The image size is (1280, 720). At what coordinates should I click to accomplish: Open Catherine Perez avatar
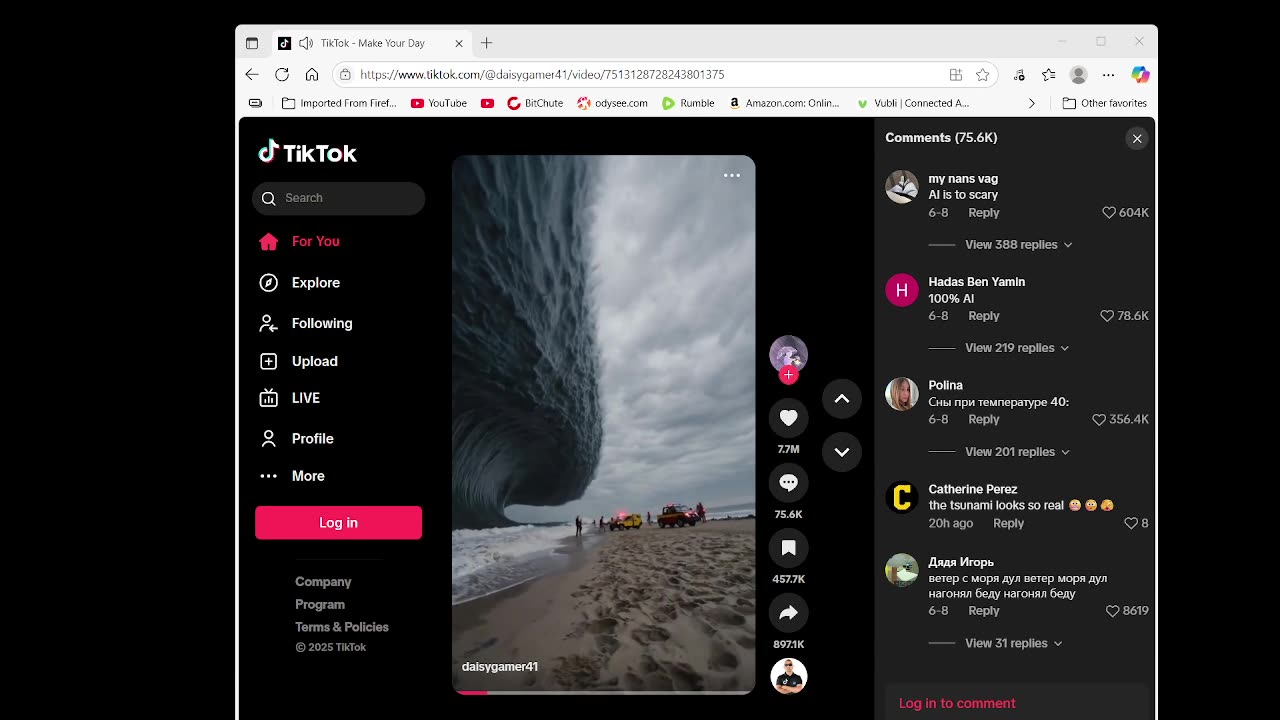(902, 497)
